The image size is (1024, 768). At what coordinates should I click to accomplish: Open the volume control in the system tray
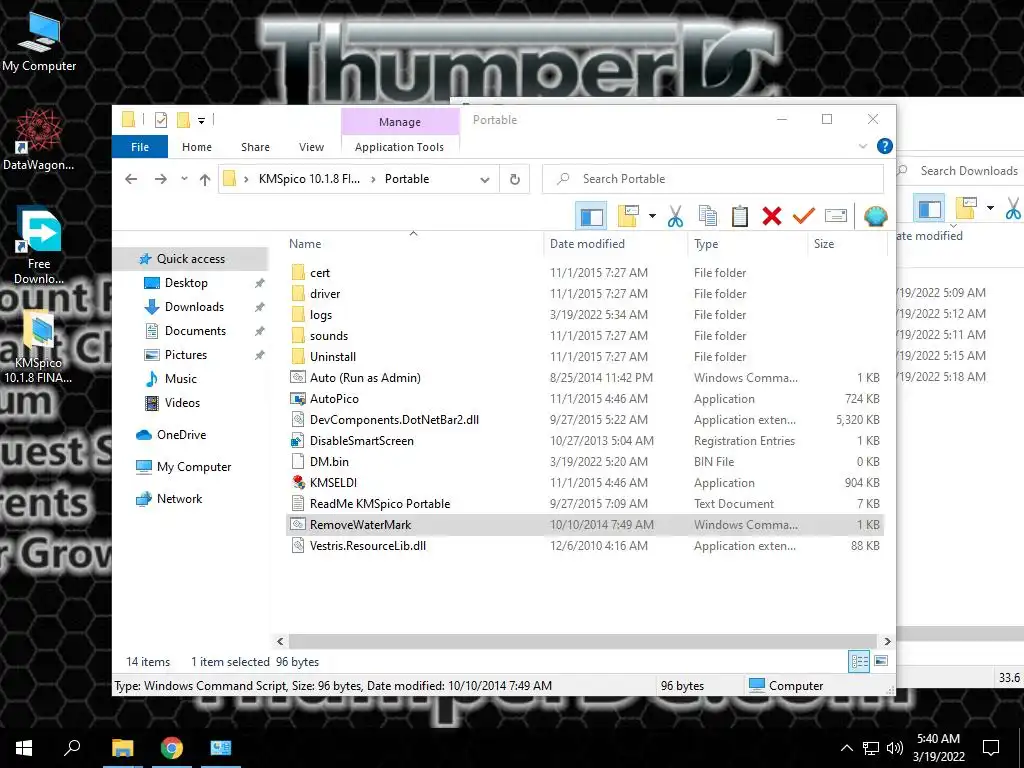895,748
